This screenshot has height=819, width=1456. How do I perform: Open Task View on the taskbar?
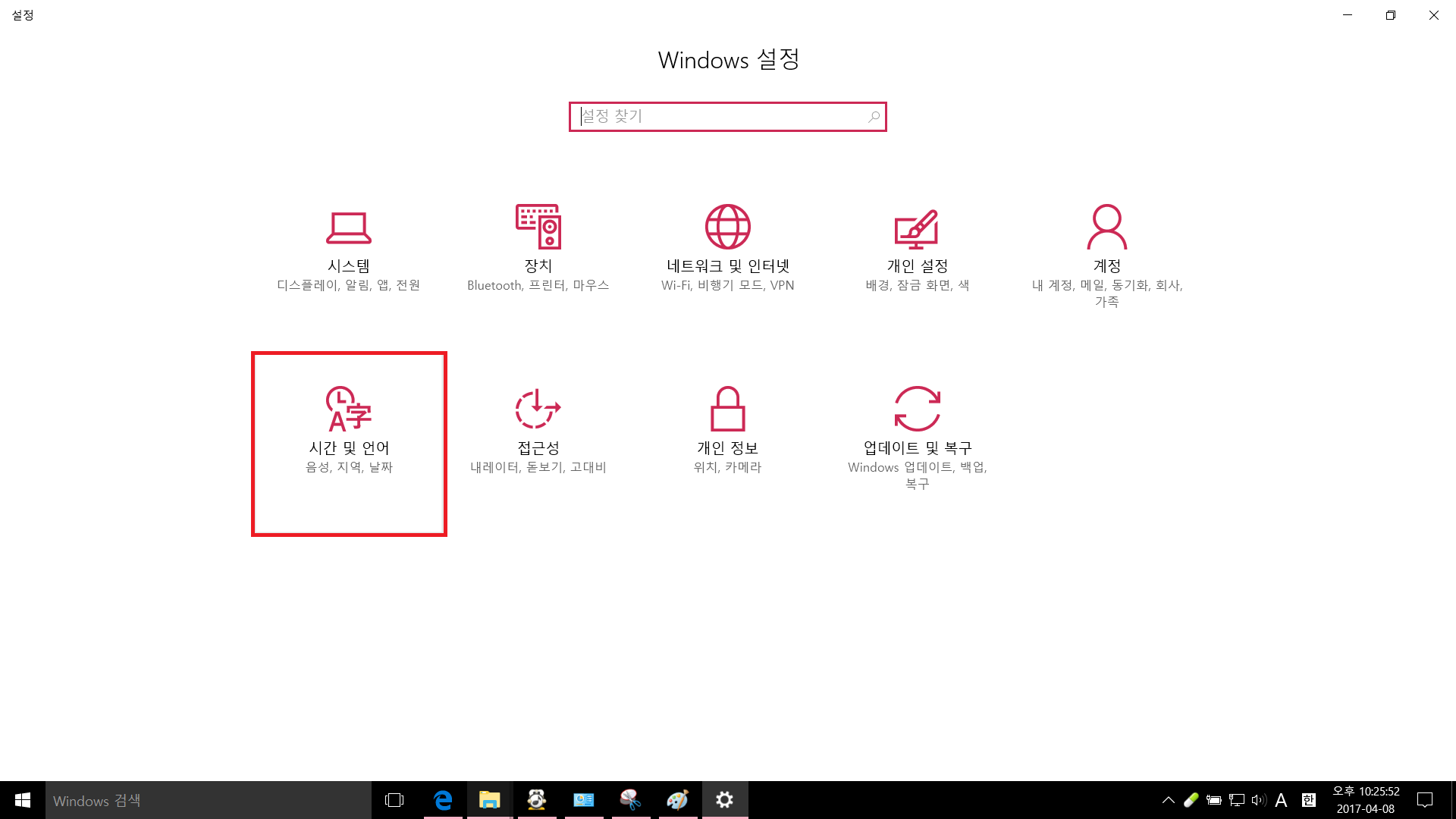tap(394, 800)
